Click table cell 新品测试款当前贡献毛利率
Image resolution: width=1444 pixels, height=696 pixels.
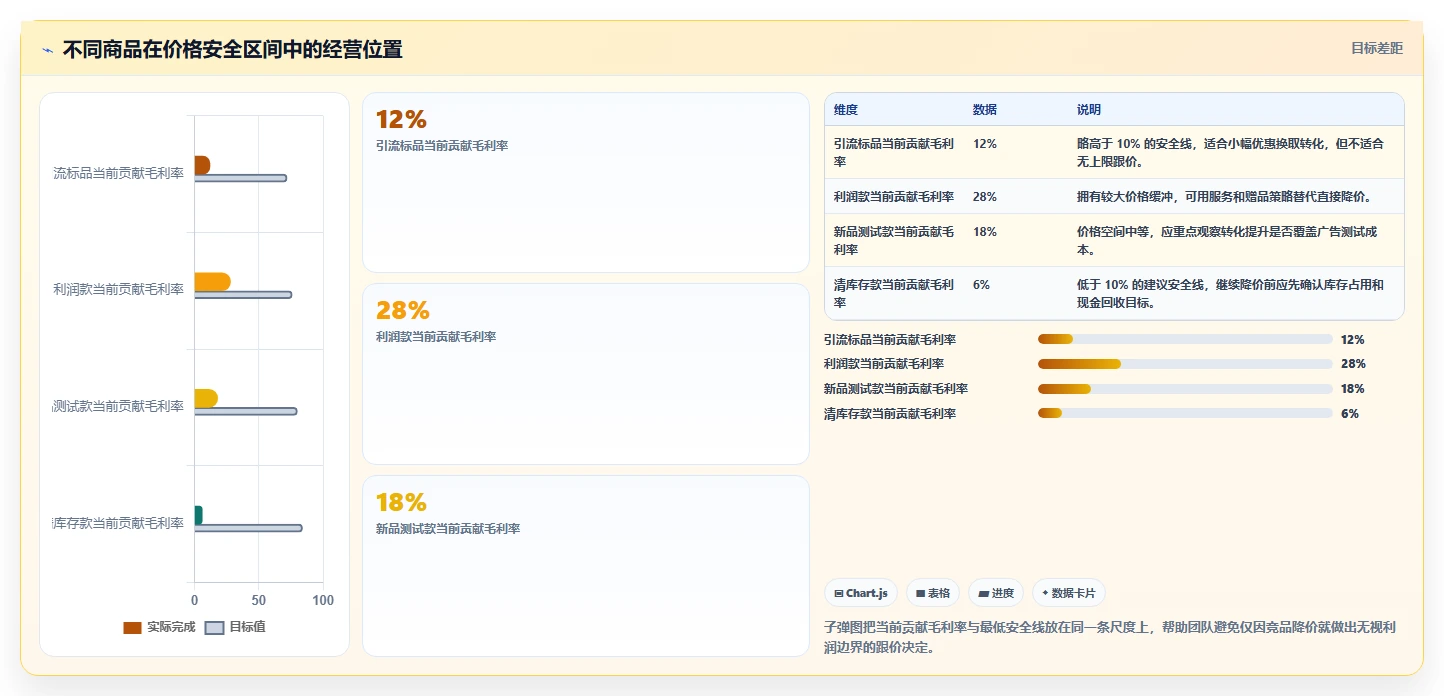click(x=894, y=240)
